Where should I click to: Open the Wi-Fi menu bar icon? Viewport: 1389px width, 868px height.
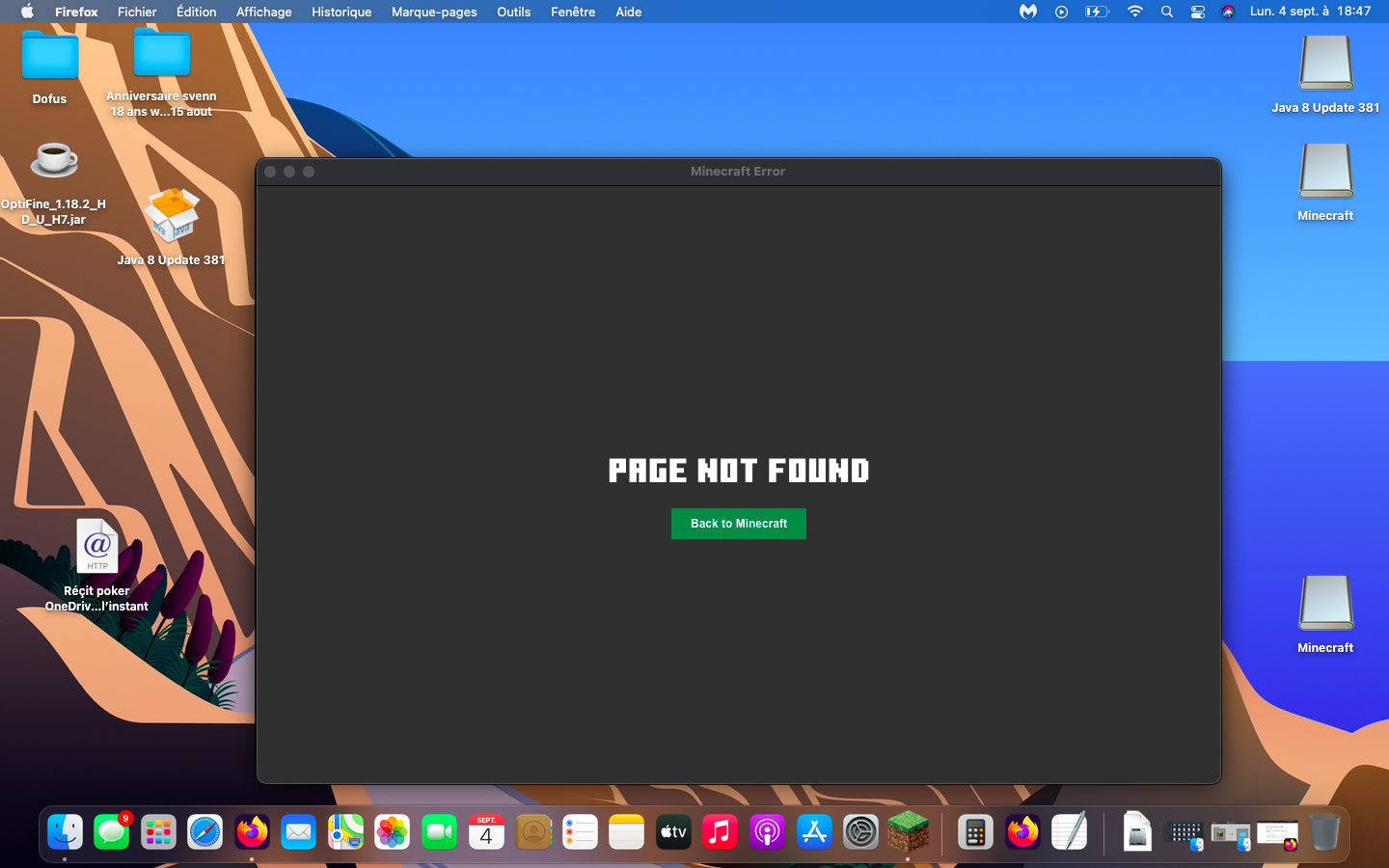[x=1135, y=12]
